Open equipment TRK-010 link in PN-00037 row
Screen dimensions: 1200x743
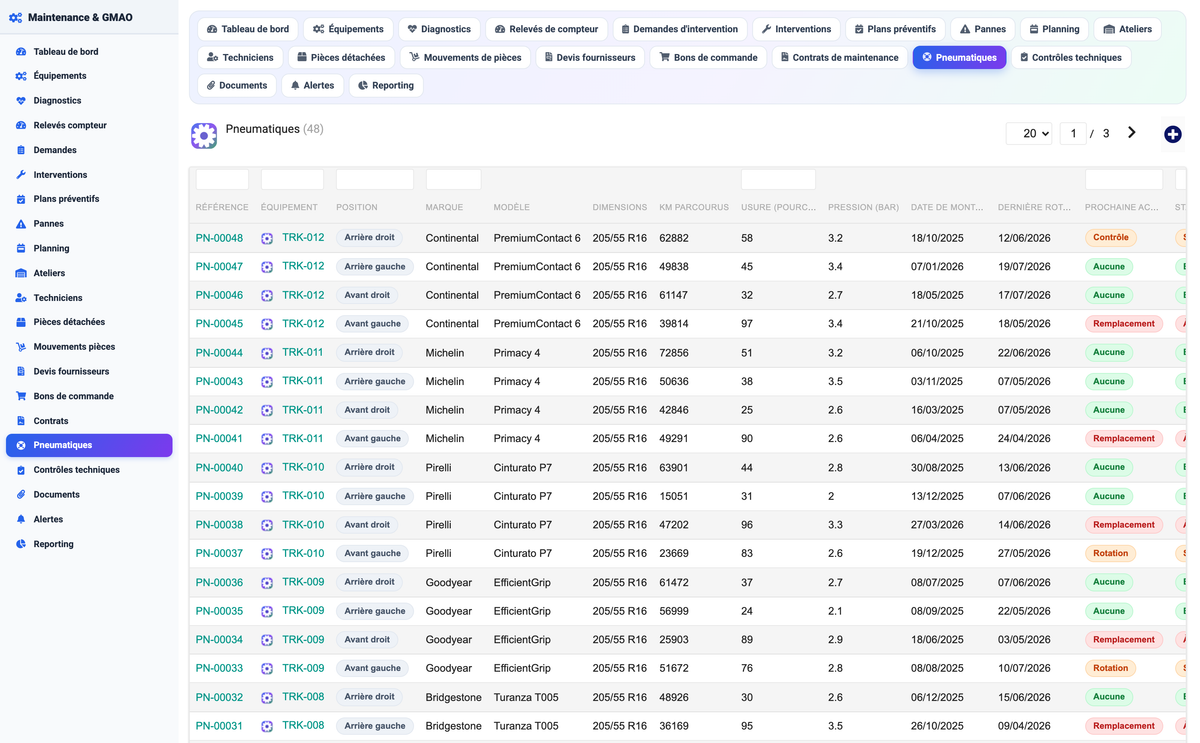tap(303, 553)
